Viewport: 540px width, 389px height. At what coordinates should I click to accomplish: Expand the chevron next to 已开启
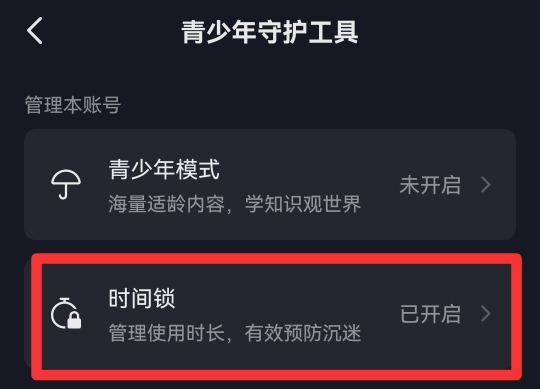[x=486, y=314]
